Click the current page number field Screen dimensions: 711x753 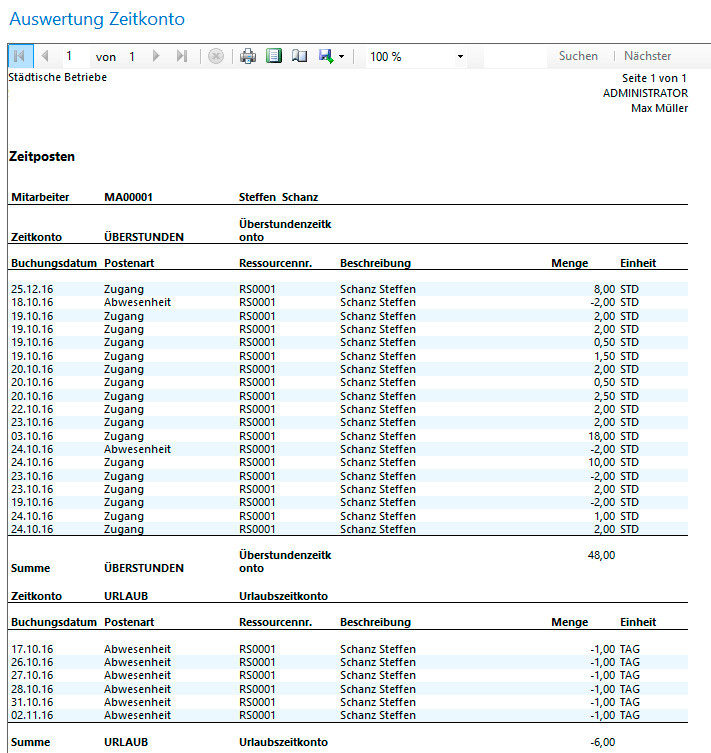point(76,56)
